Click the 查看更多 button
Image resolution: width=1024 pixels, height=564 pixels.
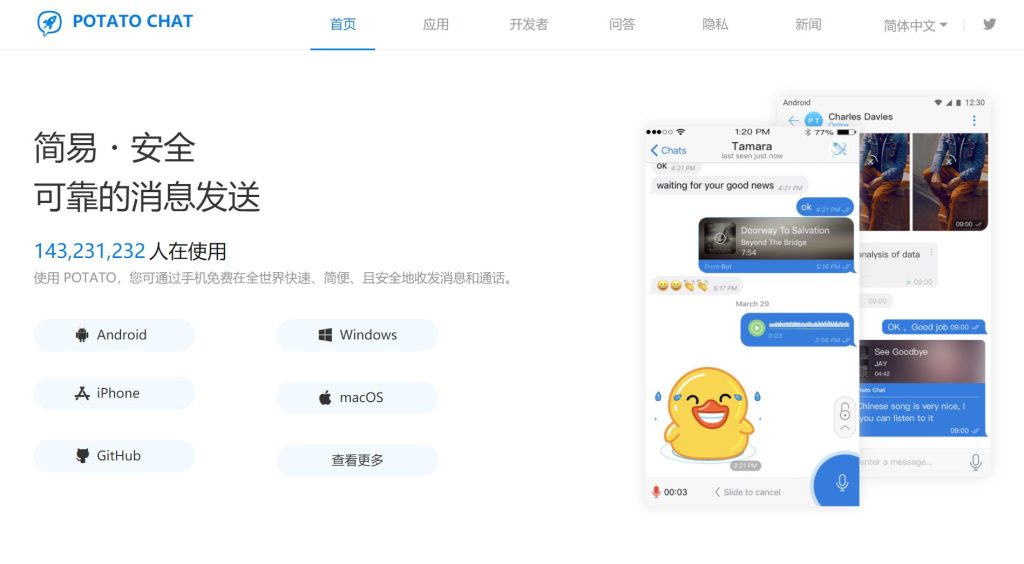(357, 460)
